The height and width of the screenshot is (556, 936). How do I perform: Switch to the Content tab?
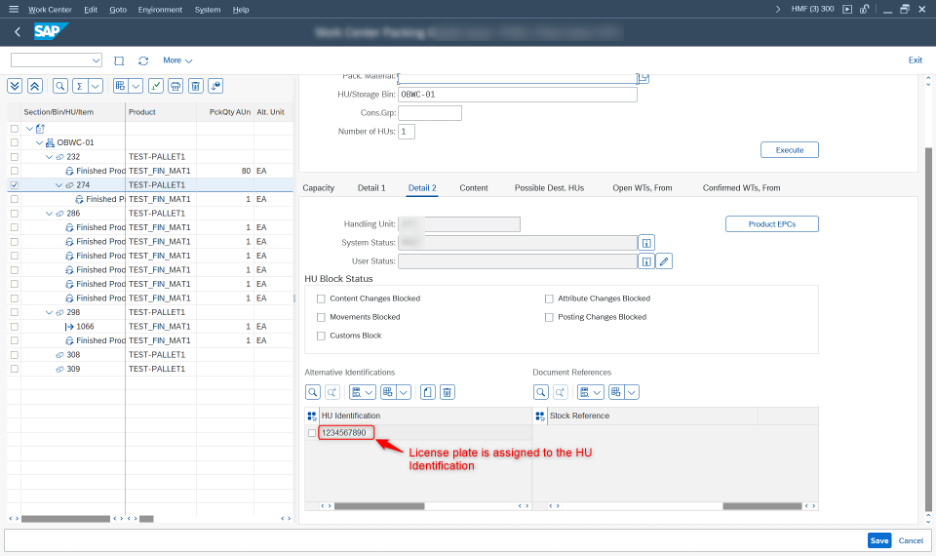click(473, 188)
